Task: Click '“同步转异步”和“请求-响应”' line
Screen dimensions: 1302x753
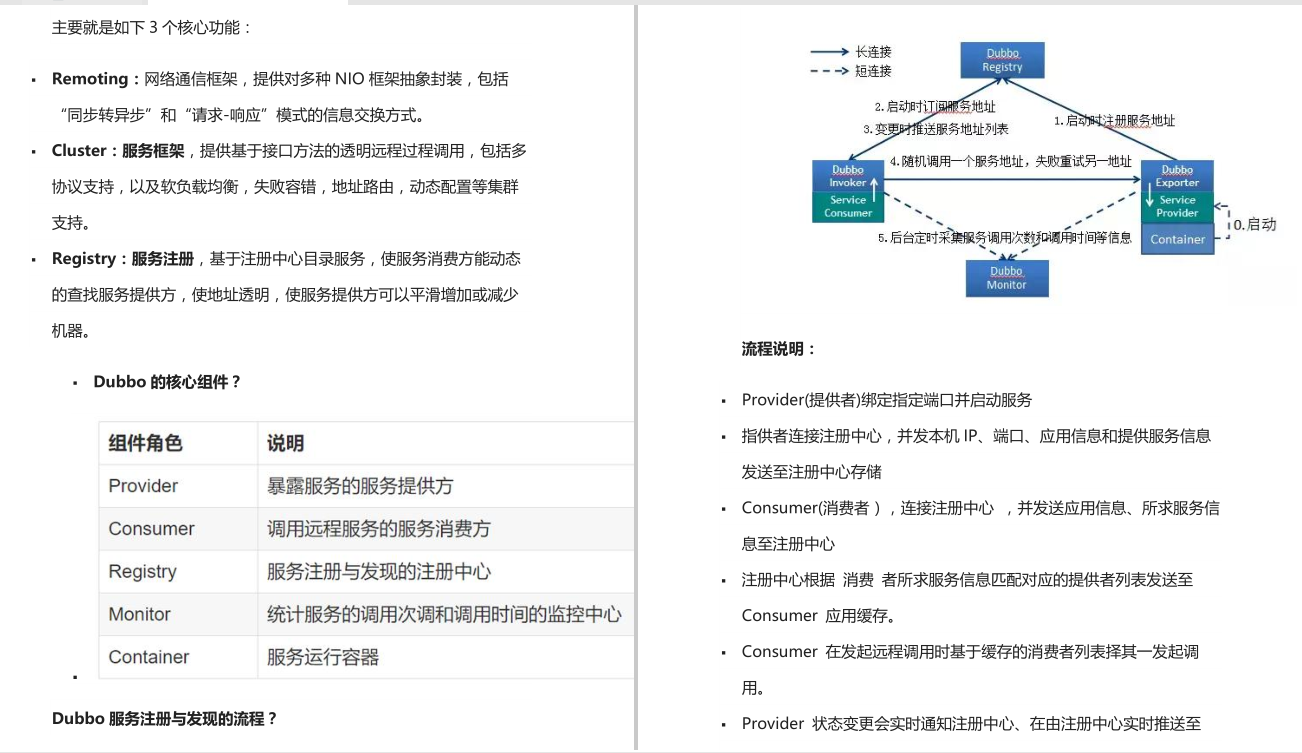Action: [241, 115]
